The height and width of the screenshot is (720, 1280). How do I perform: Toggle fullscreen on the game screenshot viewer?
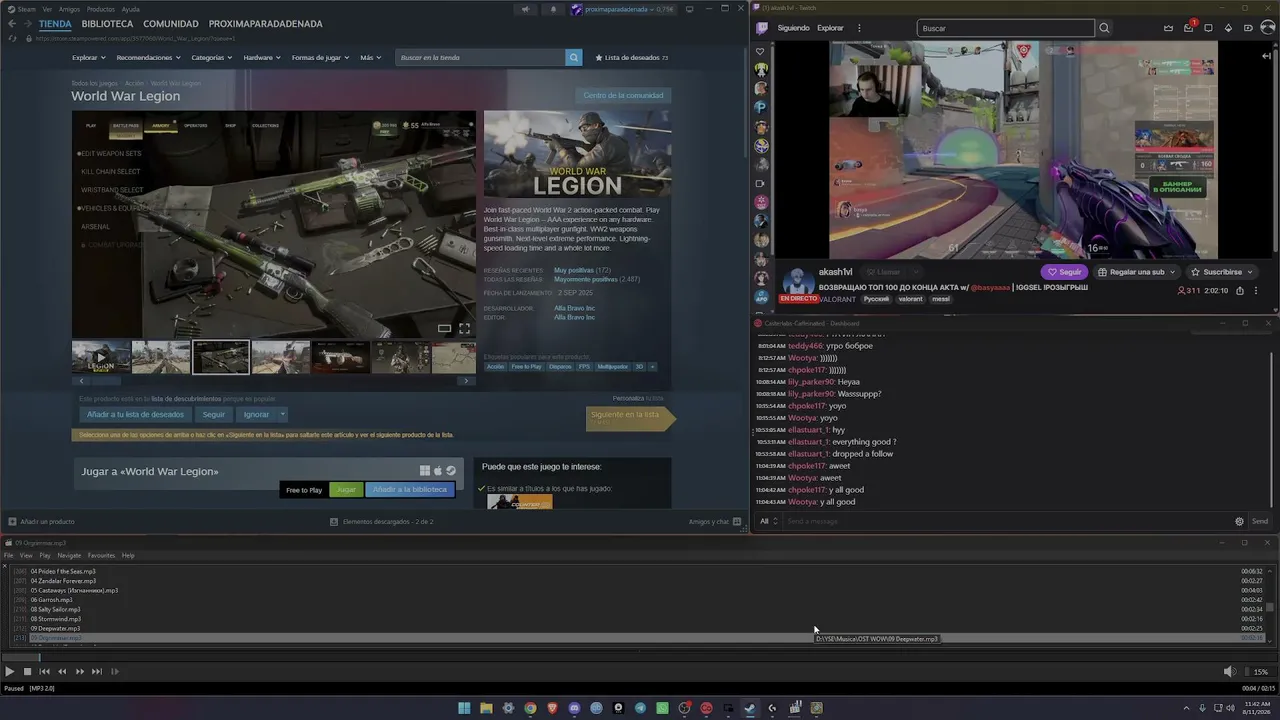pos(464,328)
